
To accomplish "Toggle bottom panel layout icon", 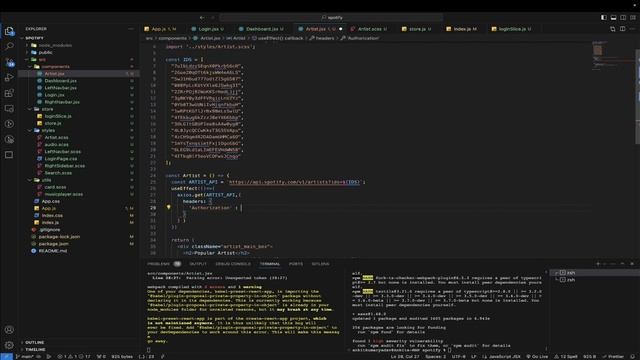I will point(613,18).
